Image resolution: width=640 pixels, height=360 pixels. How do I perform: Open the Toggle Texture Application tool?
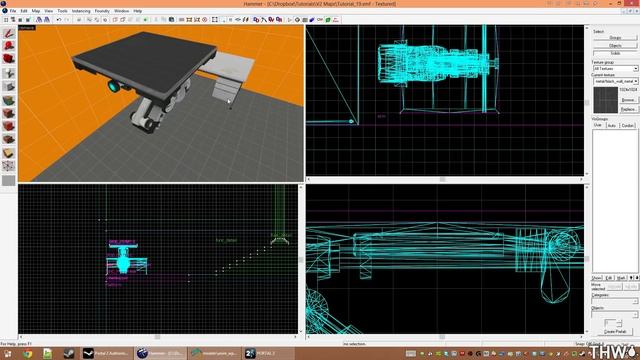(x=9, y=100)
